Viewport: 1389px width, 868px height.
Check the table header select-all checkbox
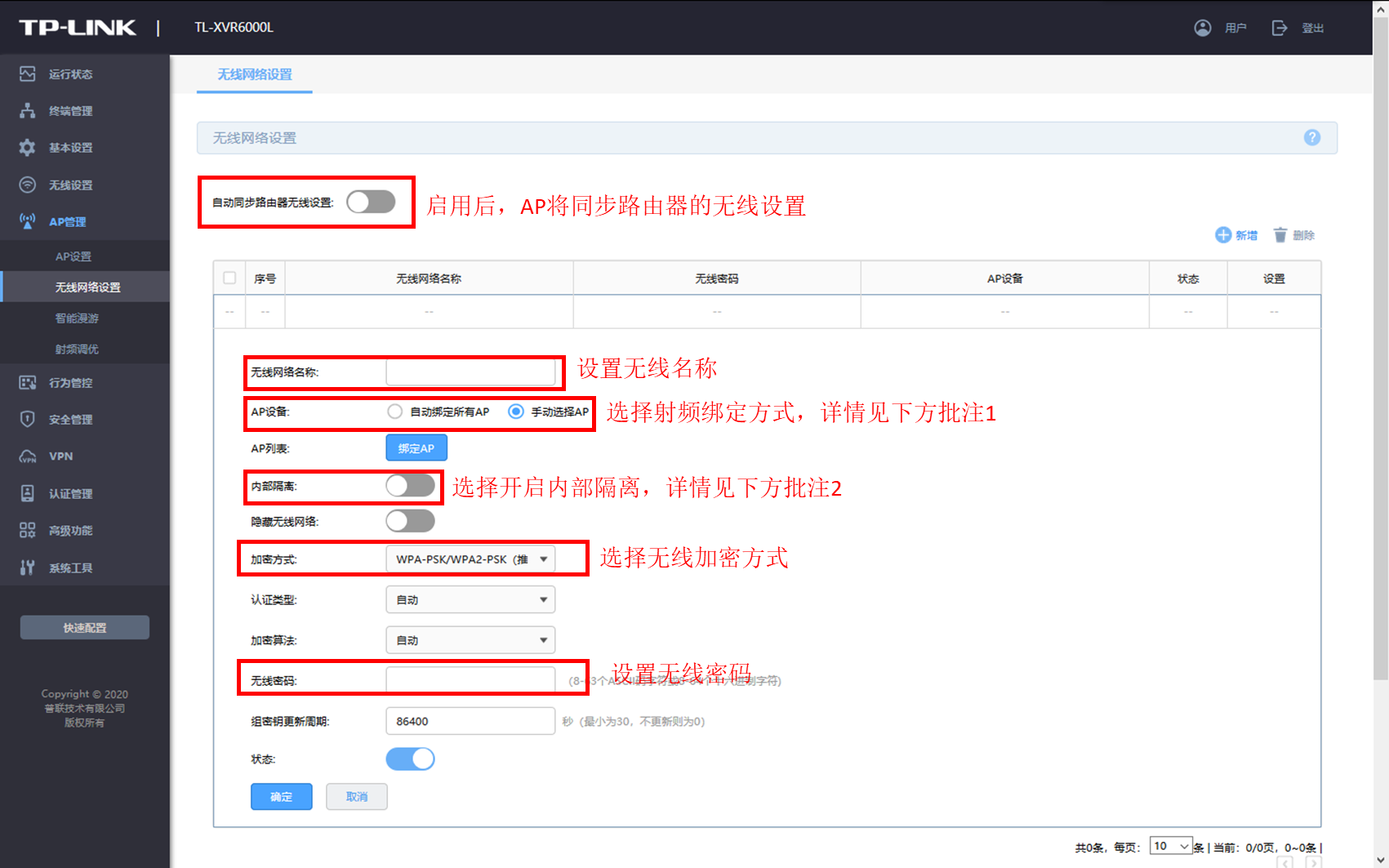(229, 278)
